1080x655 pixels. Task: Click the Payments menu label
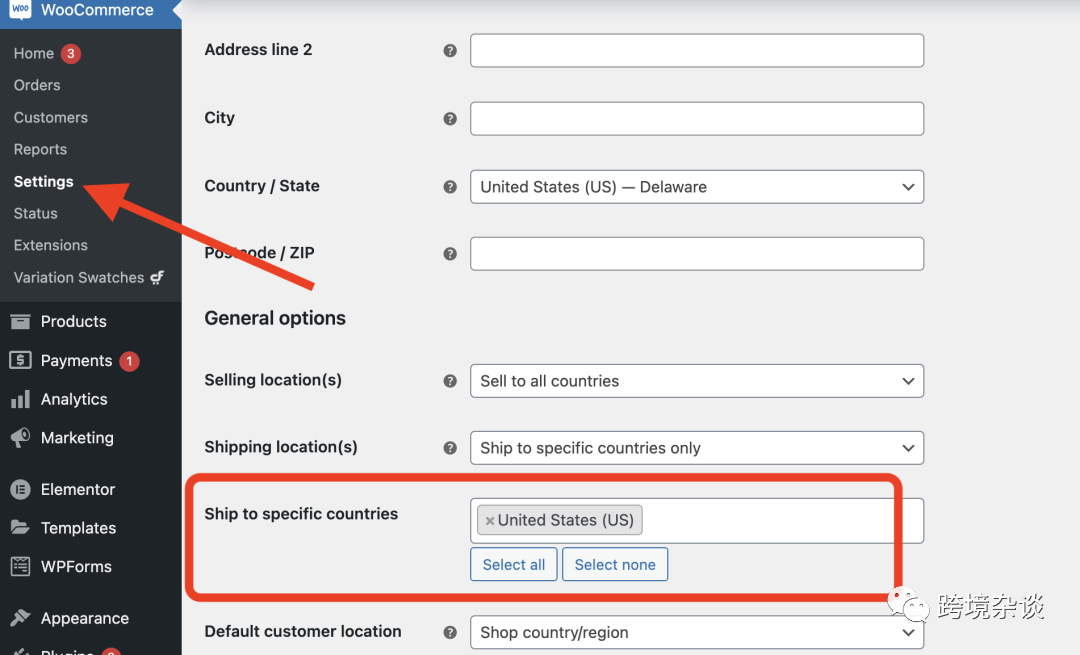(76, 360)
